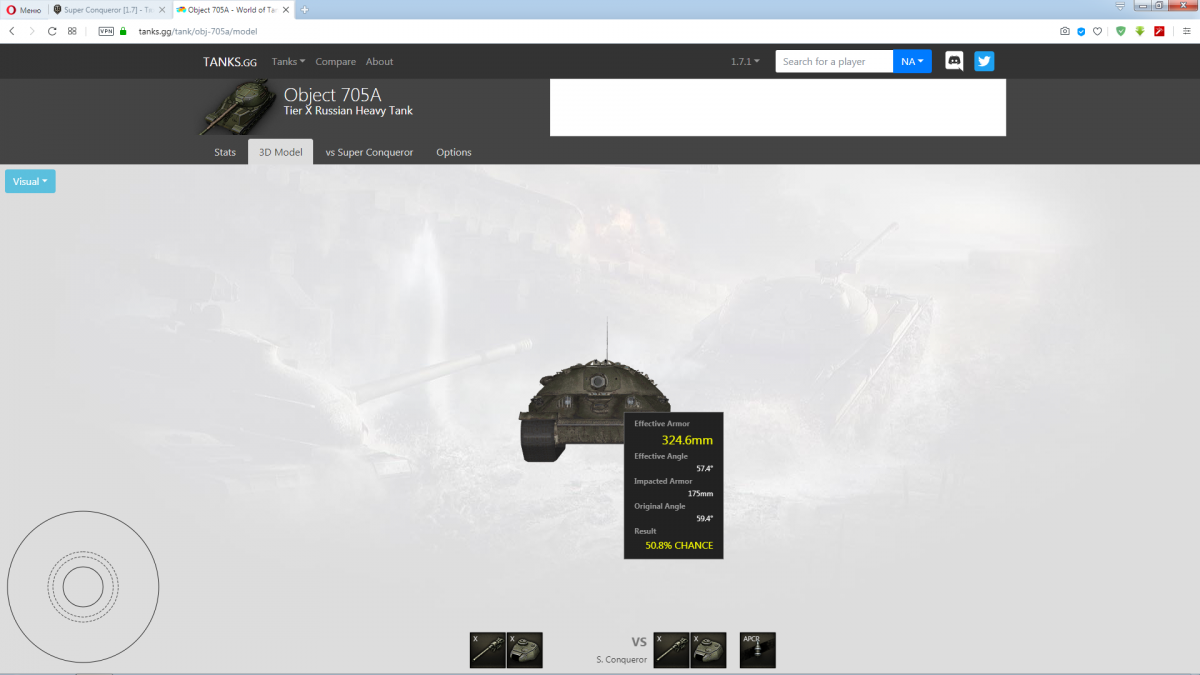This screenshot has height=675, width=1200.
Task: Click the Opera snapshot camera icon
Action: click(x=1065, y=31)
